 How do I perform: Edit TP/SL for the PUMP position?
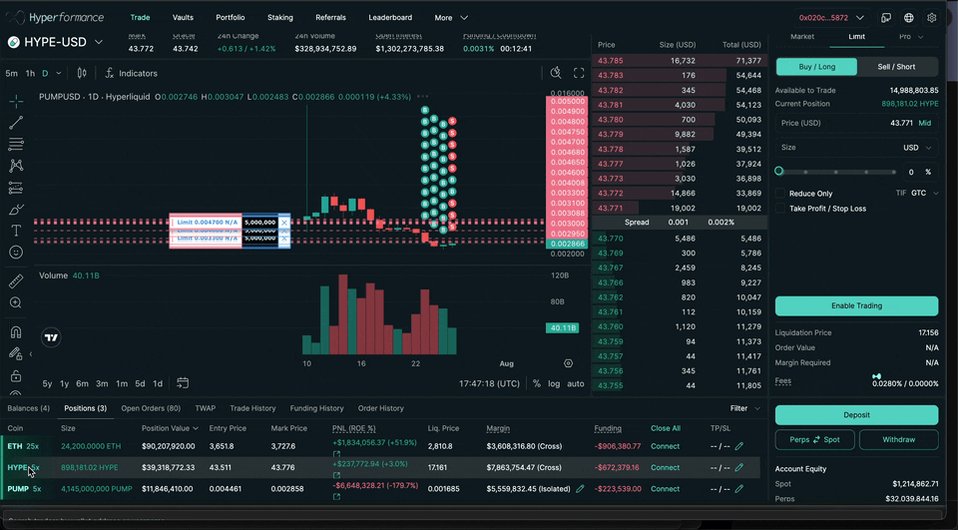tap(739, 489)
